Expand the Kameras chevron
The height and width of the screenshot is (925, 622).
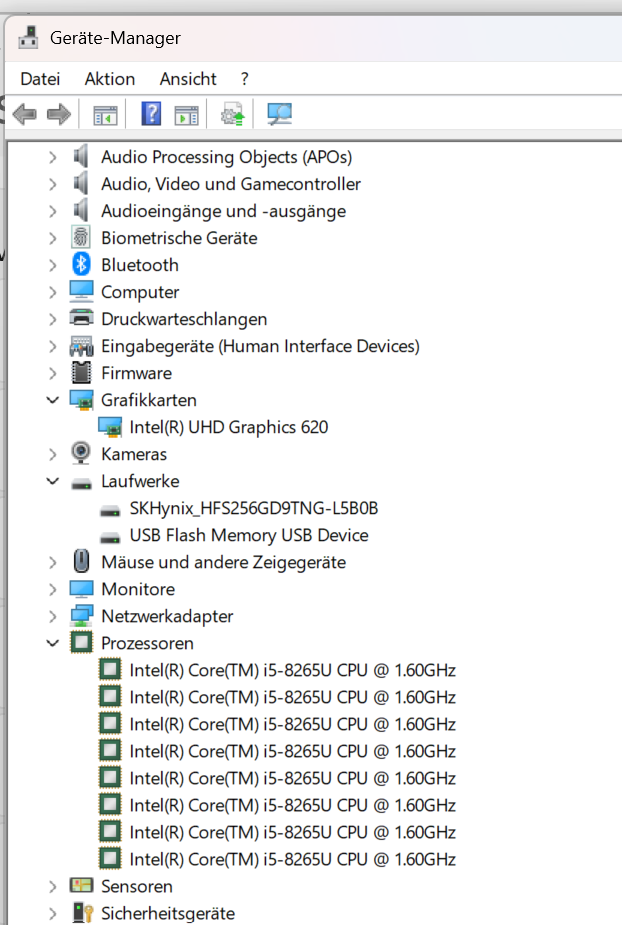53,454
